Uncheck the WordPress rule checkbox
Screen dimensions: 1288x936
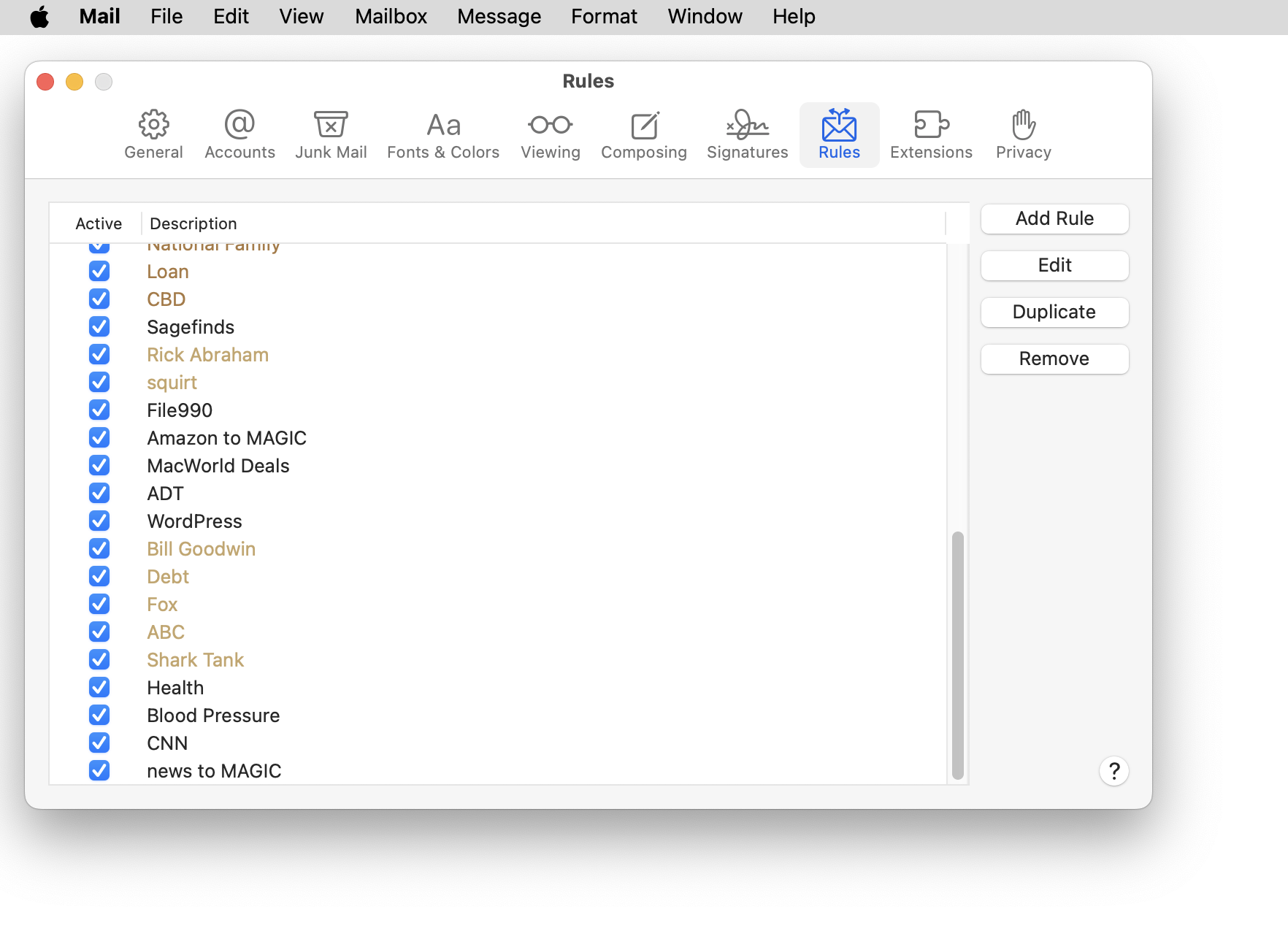99,521
